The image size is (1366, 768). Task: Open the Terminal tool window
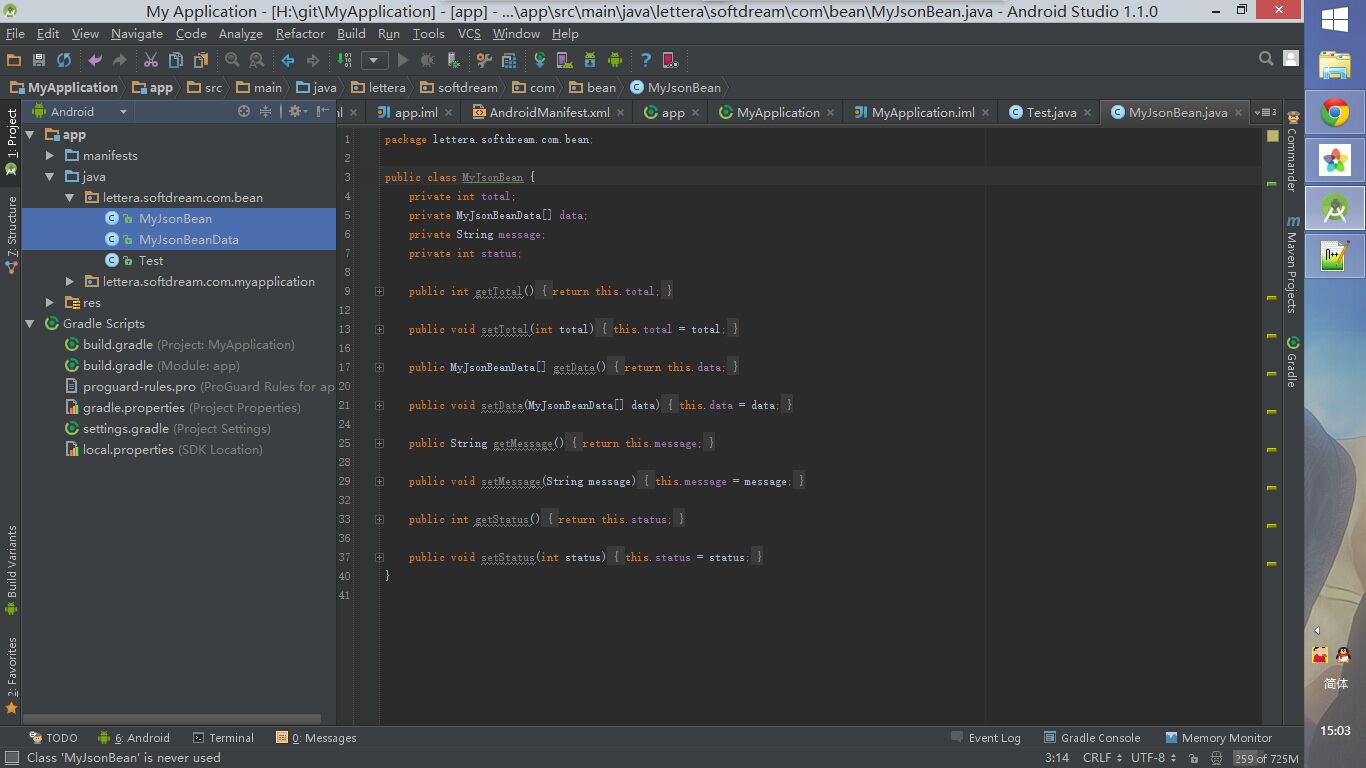(223, 738)
